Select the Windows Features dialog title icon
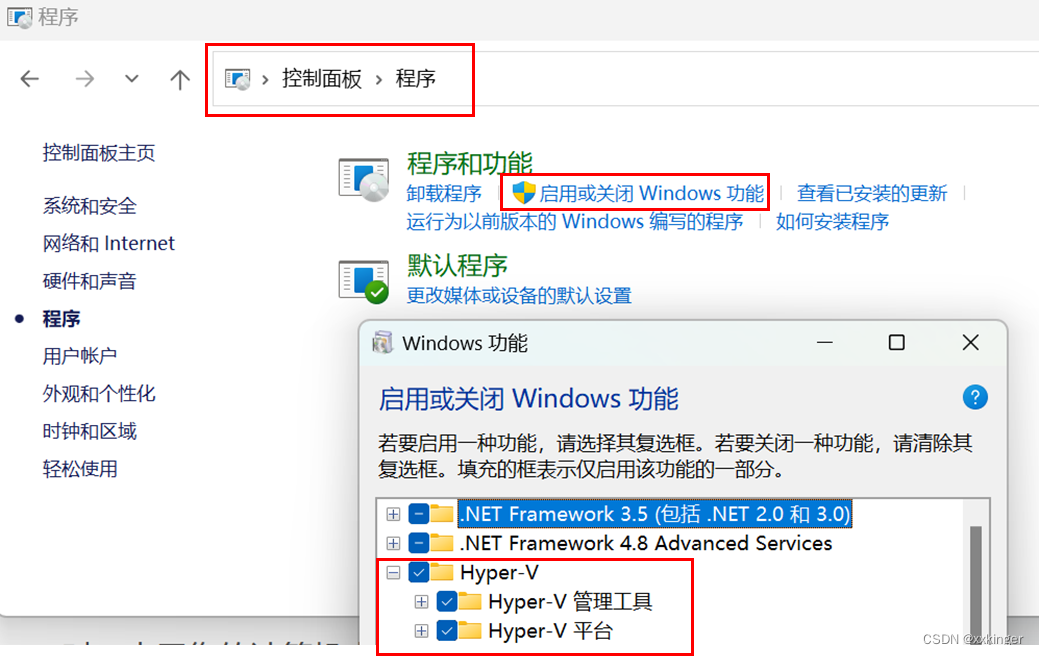 point(382,343)
